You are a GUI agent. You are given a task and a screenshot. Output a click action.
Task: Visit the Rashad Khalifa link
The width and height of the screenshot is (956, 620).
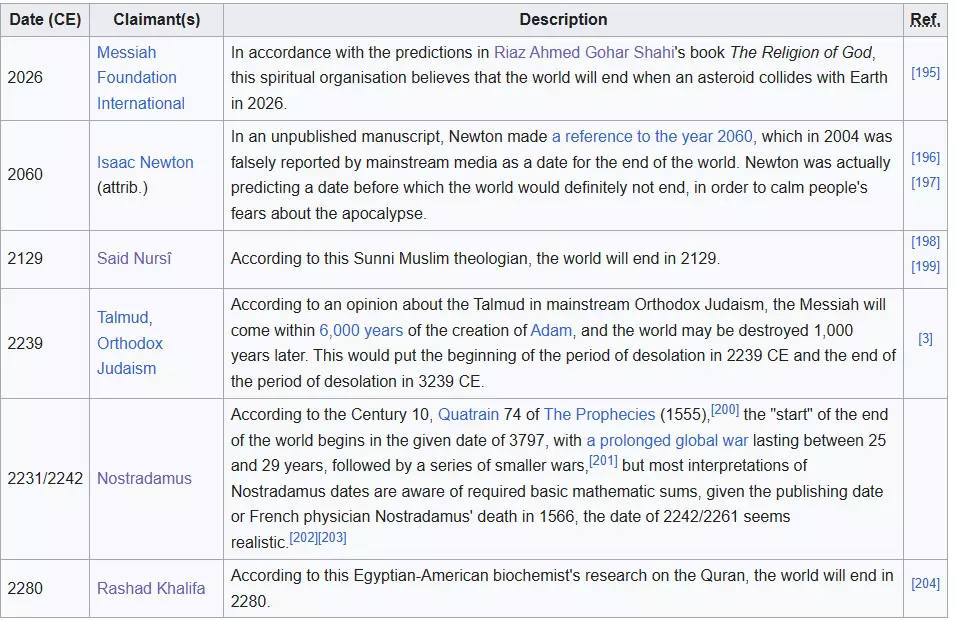(151, 588)
